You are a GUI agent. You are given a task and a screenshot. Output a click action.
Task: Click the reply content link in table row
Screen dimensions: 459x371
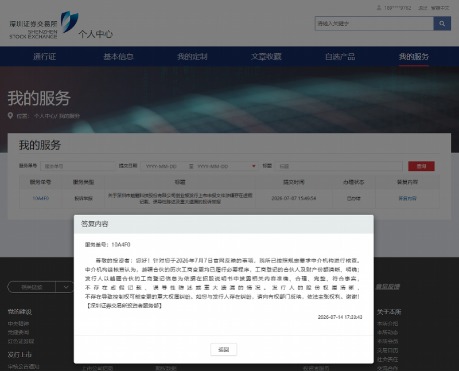click(x=407, y=198)
